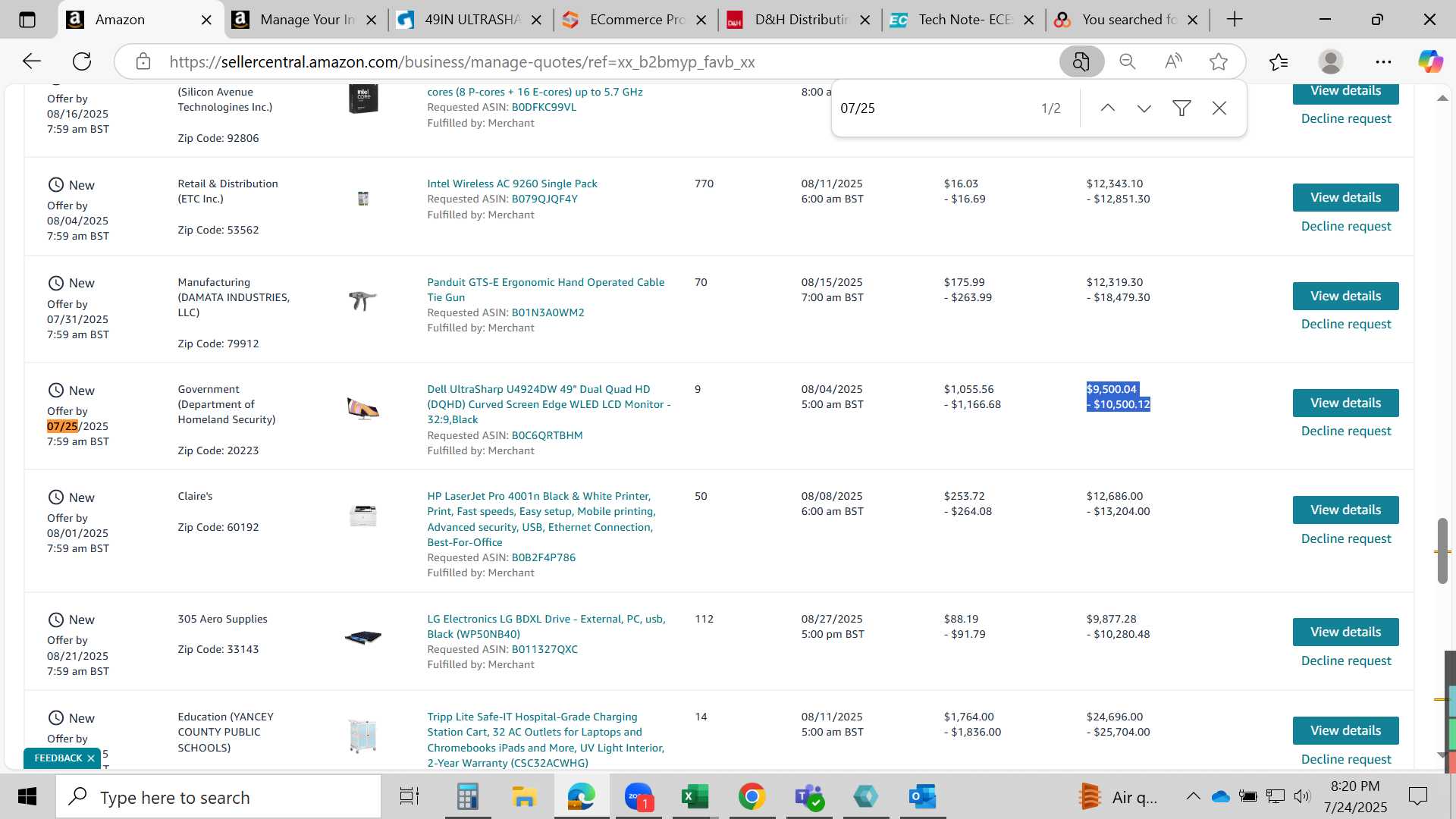Open browser profile avatar
Viewport: 1456px width, 819px height.
point(1331,61)
